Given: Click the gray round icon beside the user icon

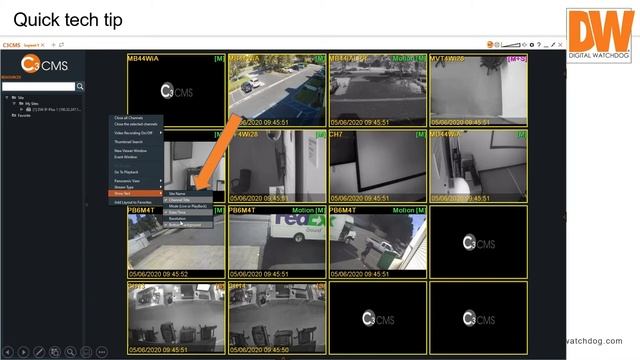Looking at the screenshot, I should 497,44.
